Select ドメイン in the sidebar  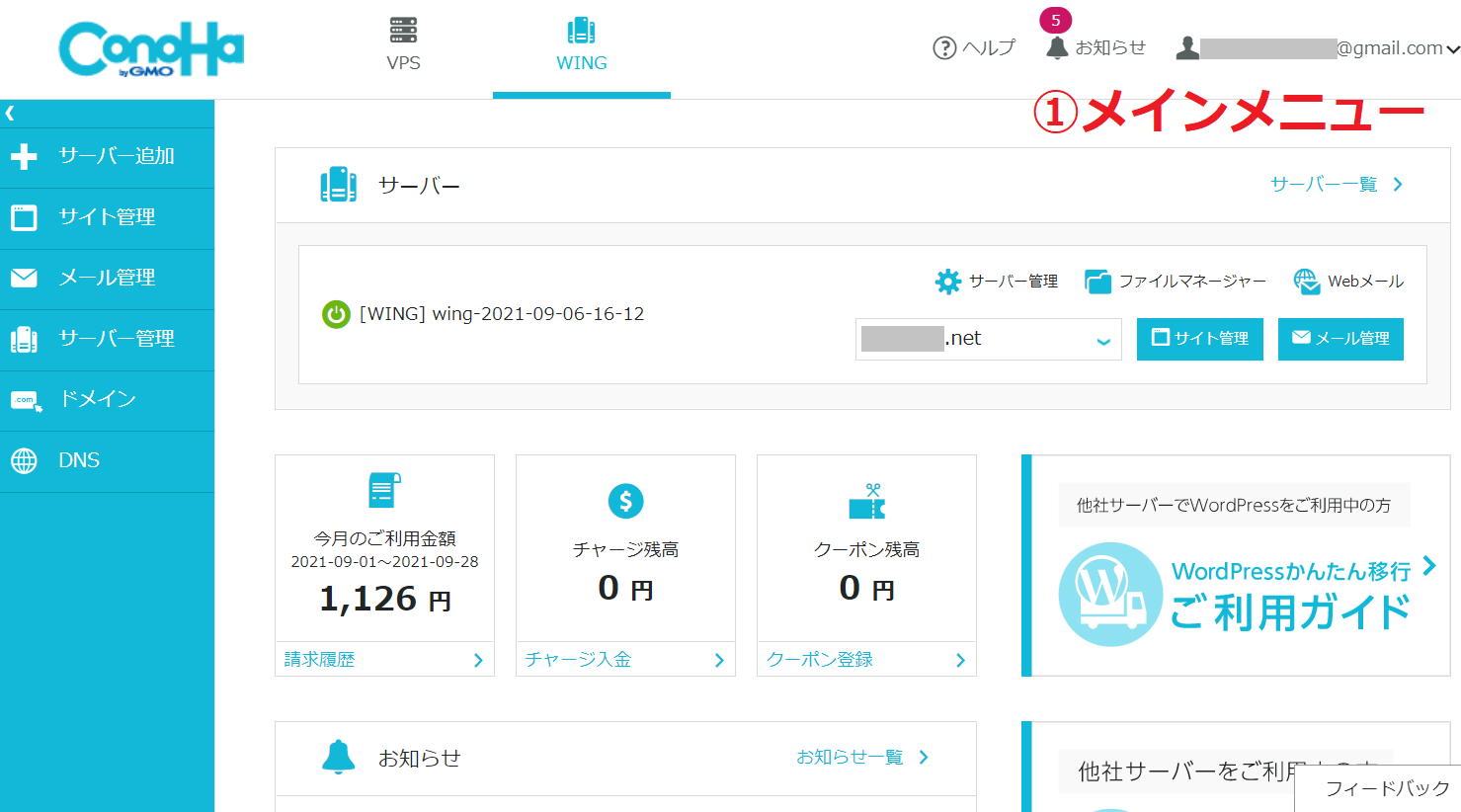pos(107,399)
